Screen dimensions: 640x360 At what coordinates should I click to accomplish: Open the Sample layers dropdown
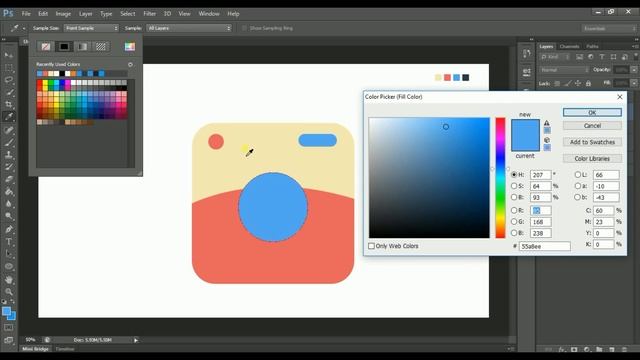click(189, 28)
